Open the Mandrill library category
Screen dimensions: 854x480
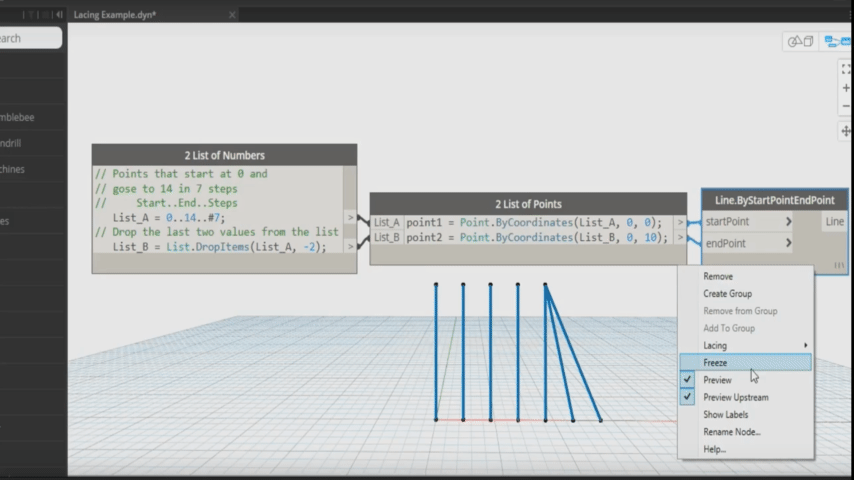[10, 143]
